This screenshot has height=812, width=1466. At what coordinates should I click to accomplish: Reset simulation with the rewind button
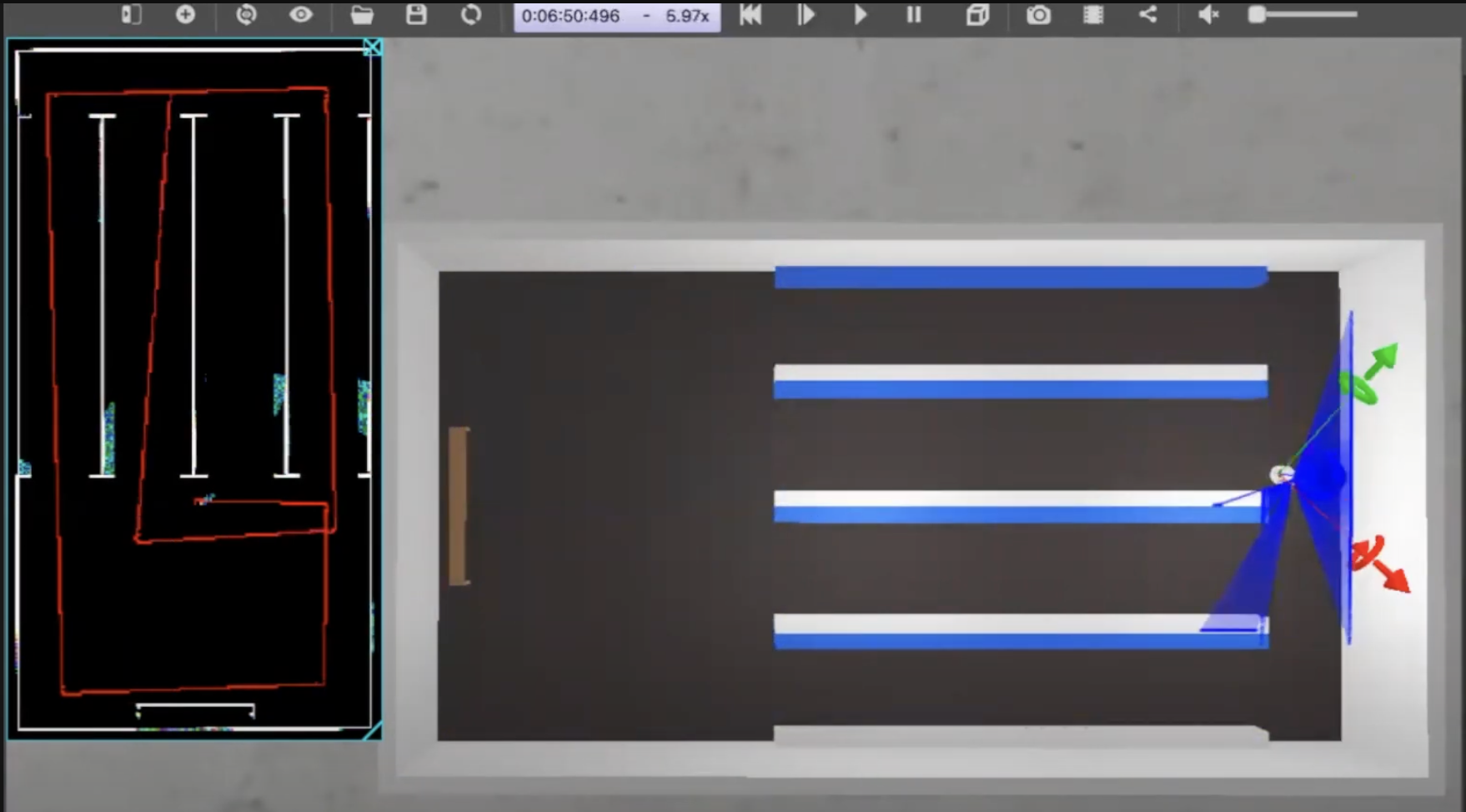coord(751,15)
